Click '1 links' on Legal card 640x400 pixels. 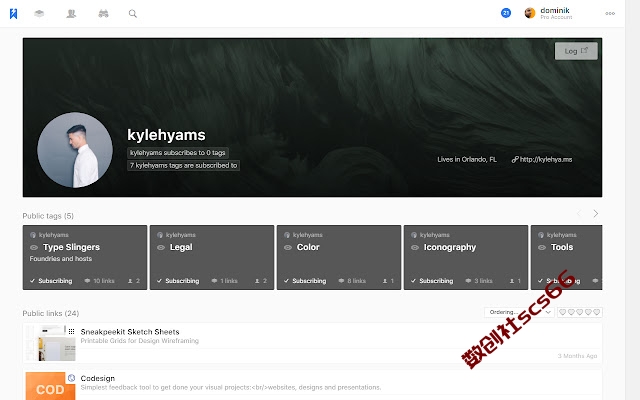tap(224, 281)
